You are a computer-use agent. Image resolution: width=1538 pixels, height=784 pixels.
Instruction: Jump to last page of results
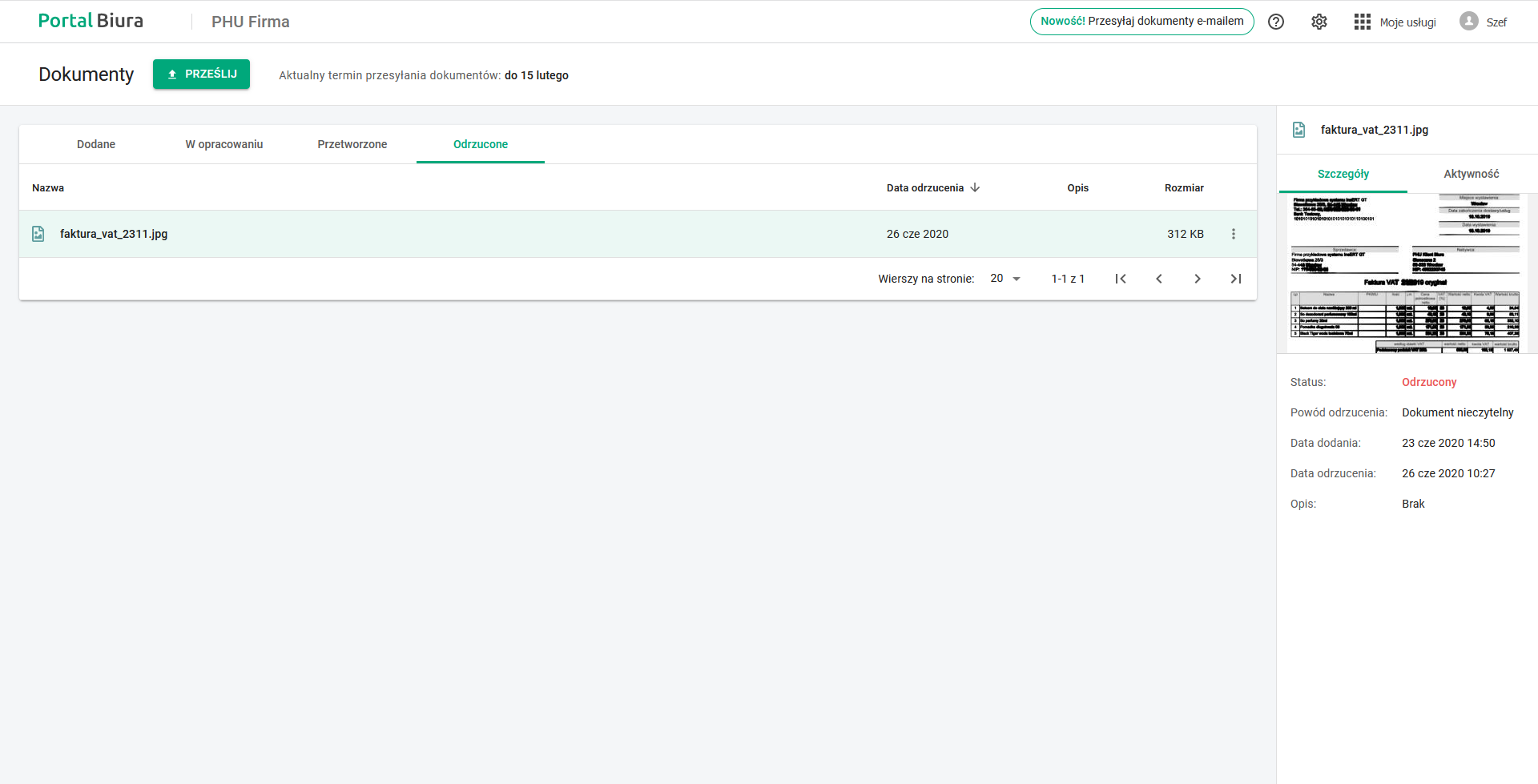point(1236,279)
